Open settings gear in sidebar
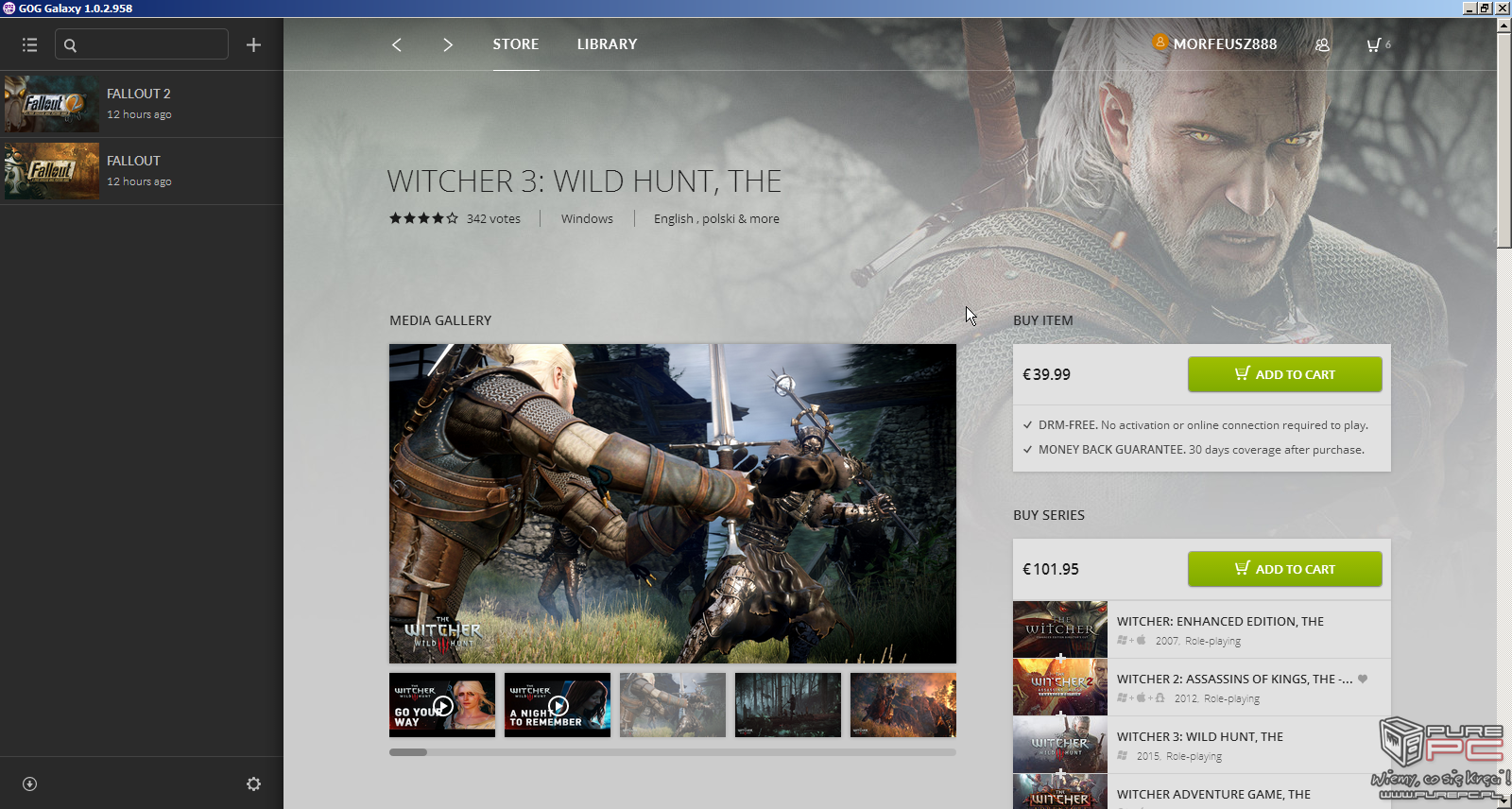Image resolution: width=1512 pixels, height=809 pixels. (253, 783)
